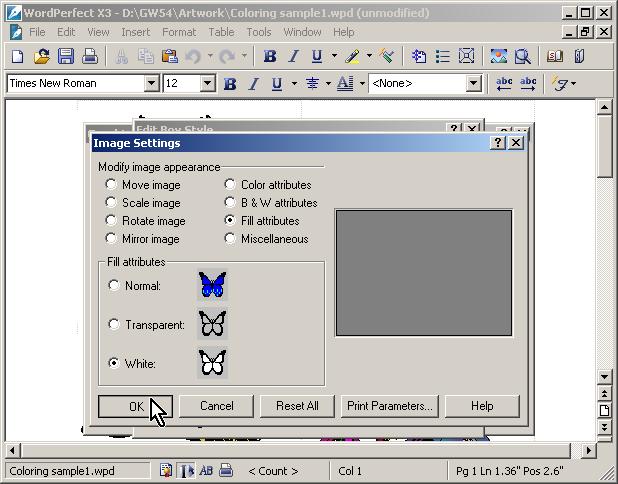Open the font color dropdown arrow
Screen dimensions: 618x484
362,84
